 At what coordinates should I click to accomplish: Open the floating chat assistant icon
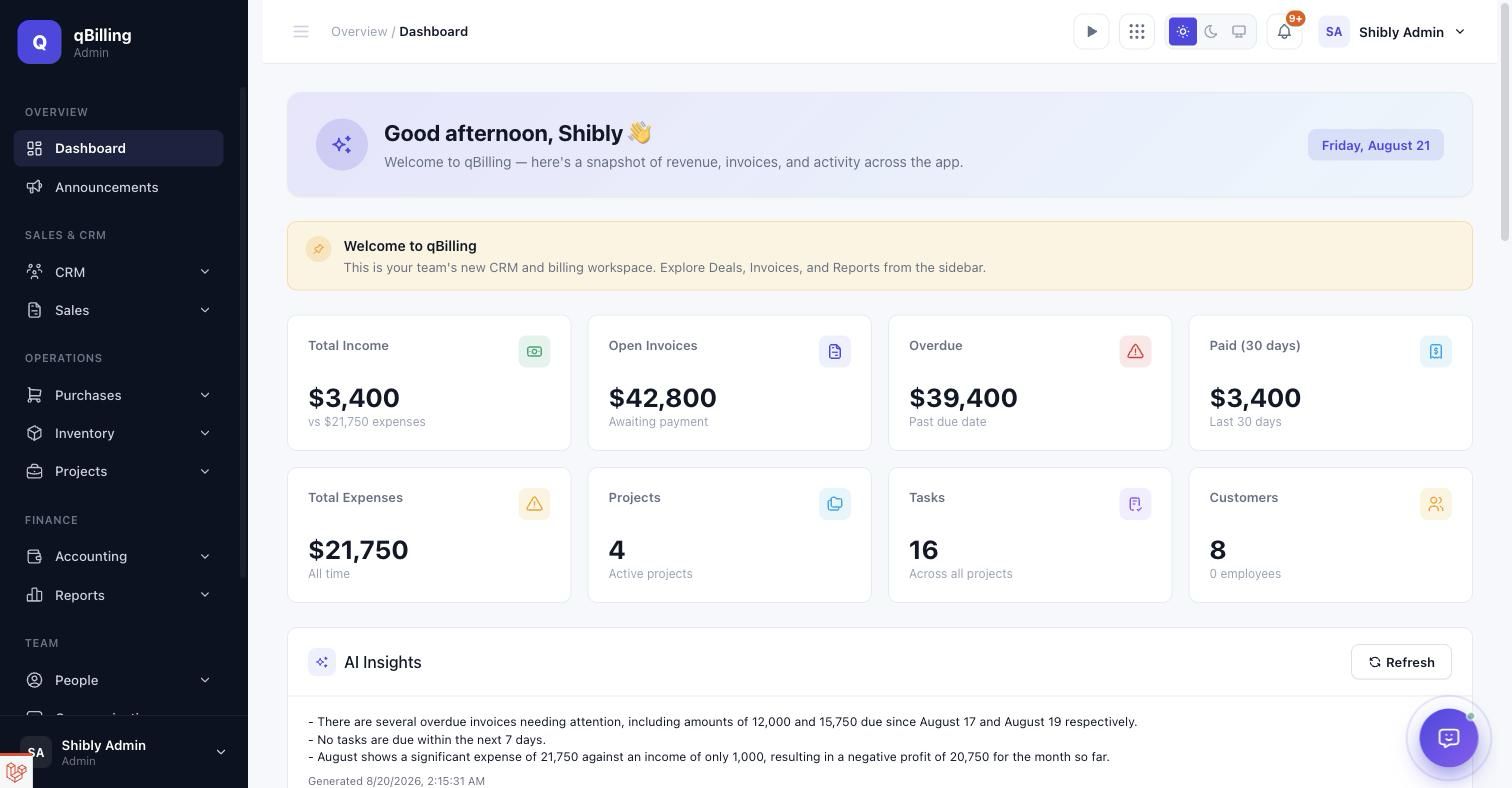point(1449,738)
